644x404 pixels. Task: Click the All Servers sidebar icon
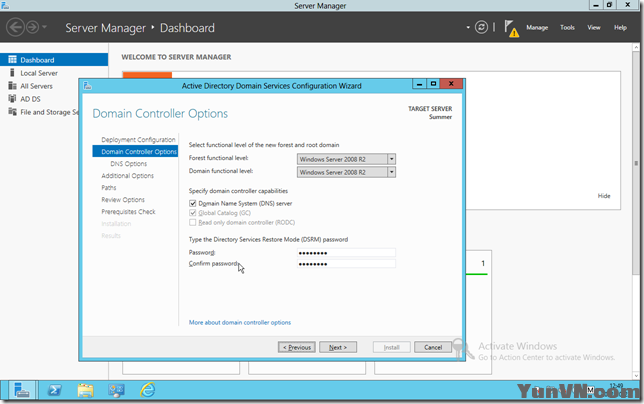[x=12, y=86]
